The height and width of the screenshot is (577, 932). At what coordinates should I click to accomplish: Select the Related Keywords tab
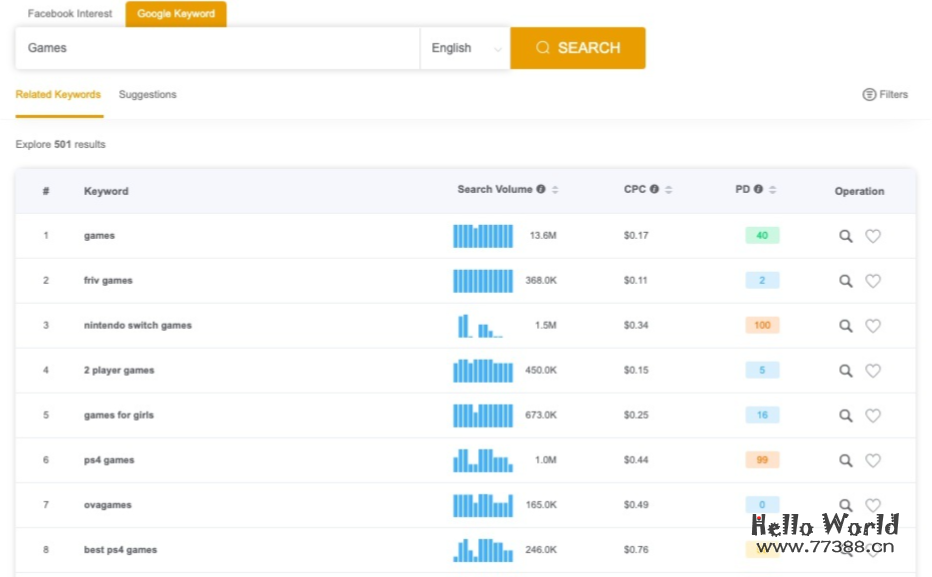point(58,95)
